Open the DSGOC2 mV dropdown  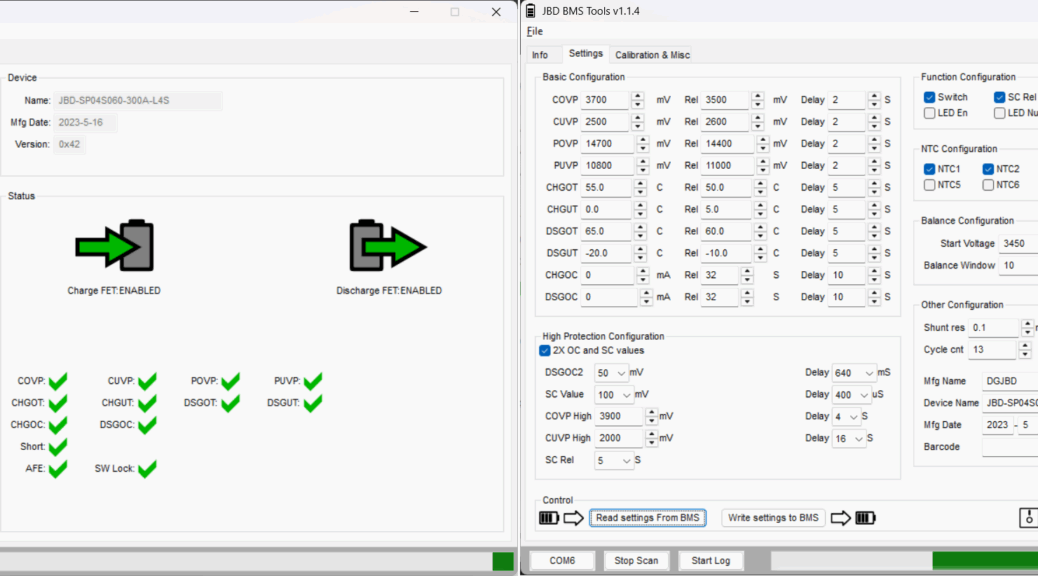pos(612,373)
